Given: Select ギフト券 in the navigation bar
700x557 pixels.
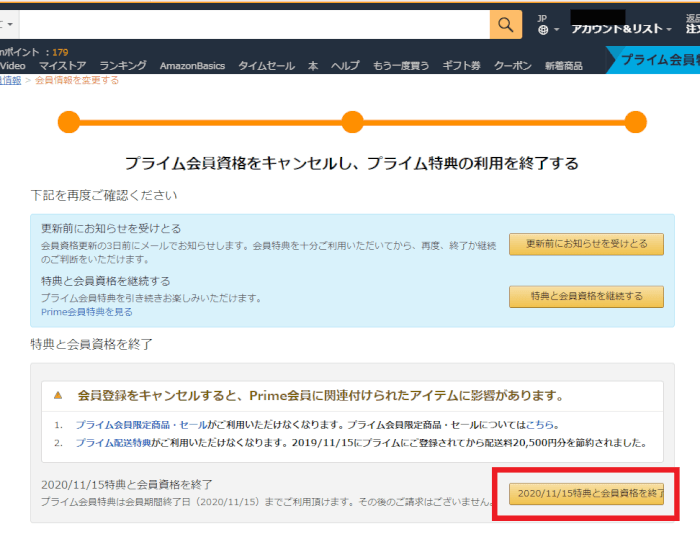Looking at the screenshot, I should coord(462,66).
